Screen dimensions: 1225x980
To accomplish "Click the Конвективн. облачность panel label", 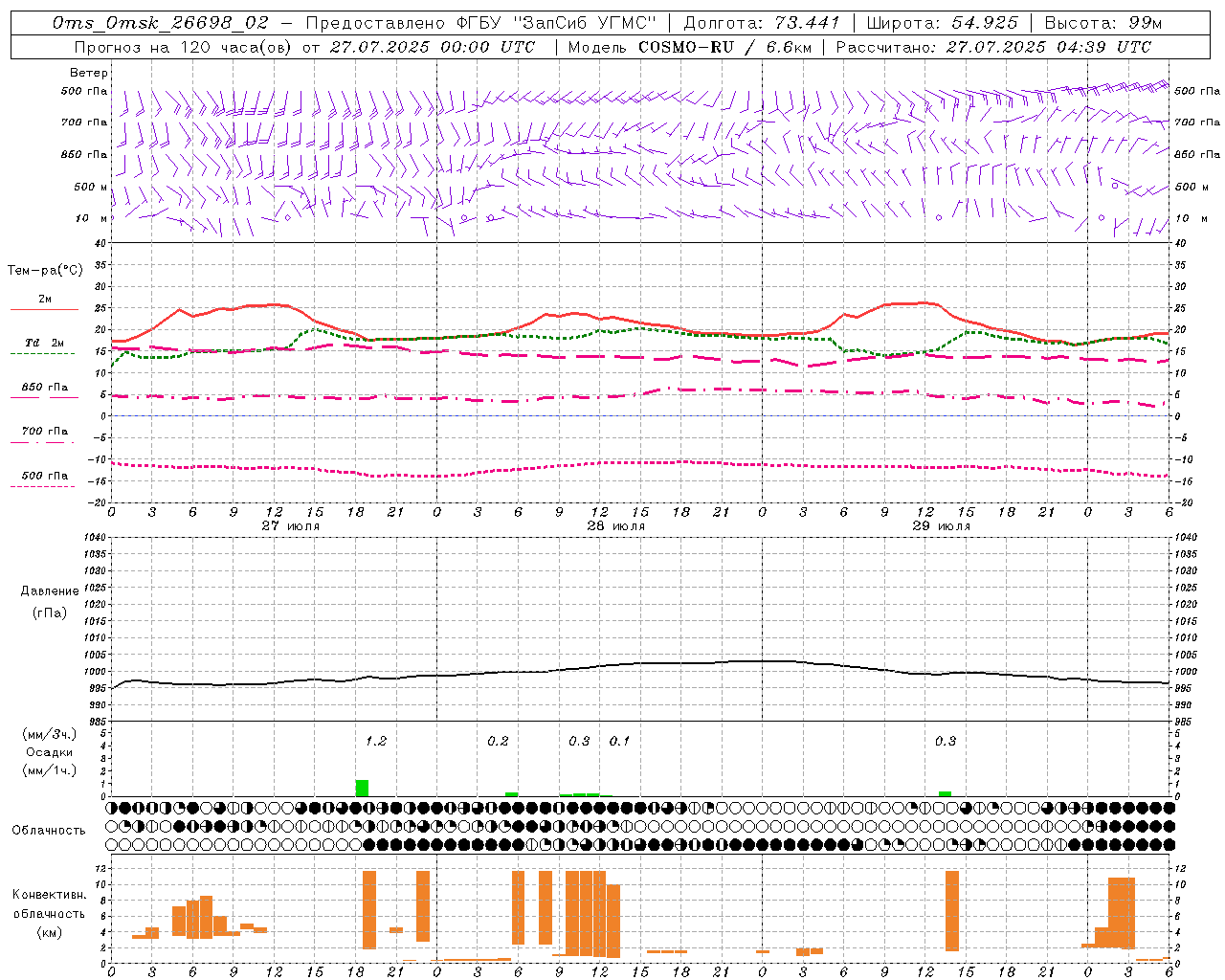I will pyautogui.click(x=49, y=904).
